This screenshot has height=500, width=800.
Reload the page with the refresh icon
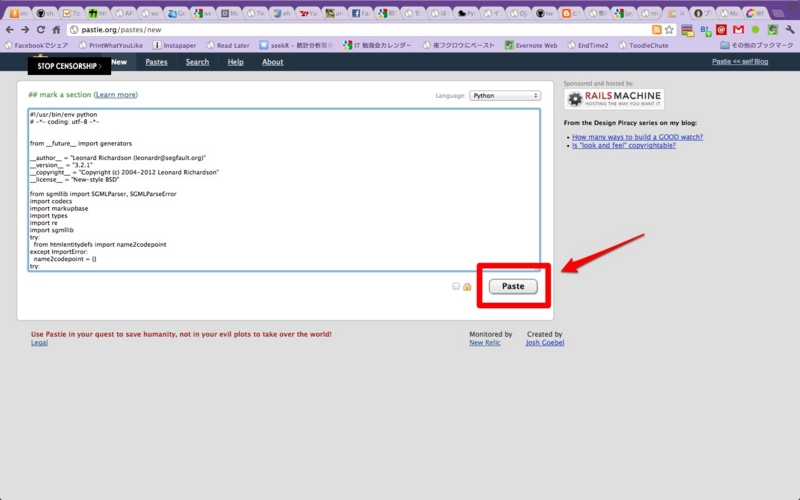41,30
